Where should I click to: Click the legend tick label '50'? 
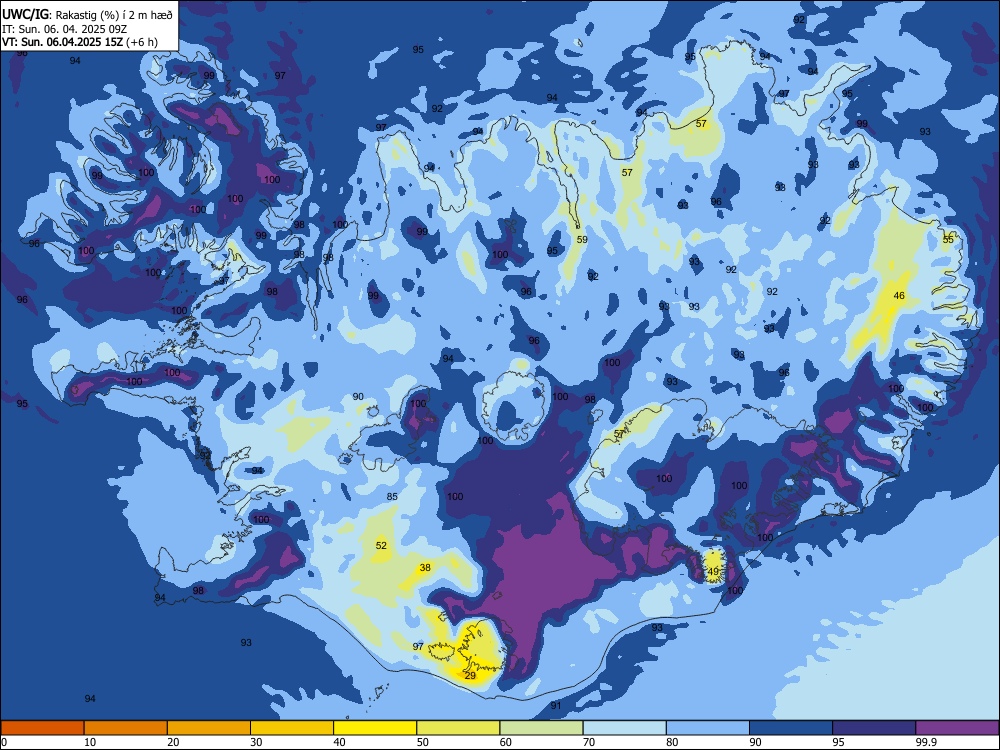click(x=422, y=742)
